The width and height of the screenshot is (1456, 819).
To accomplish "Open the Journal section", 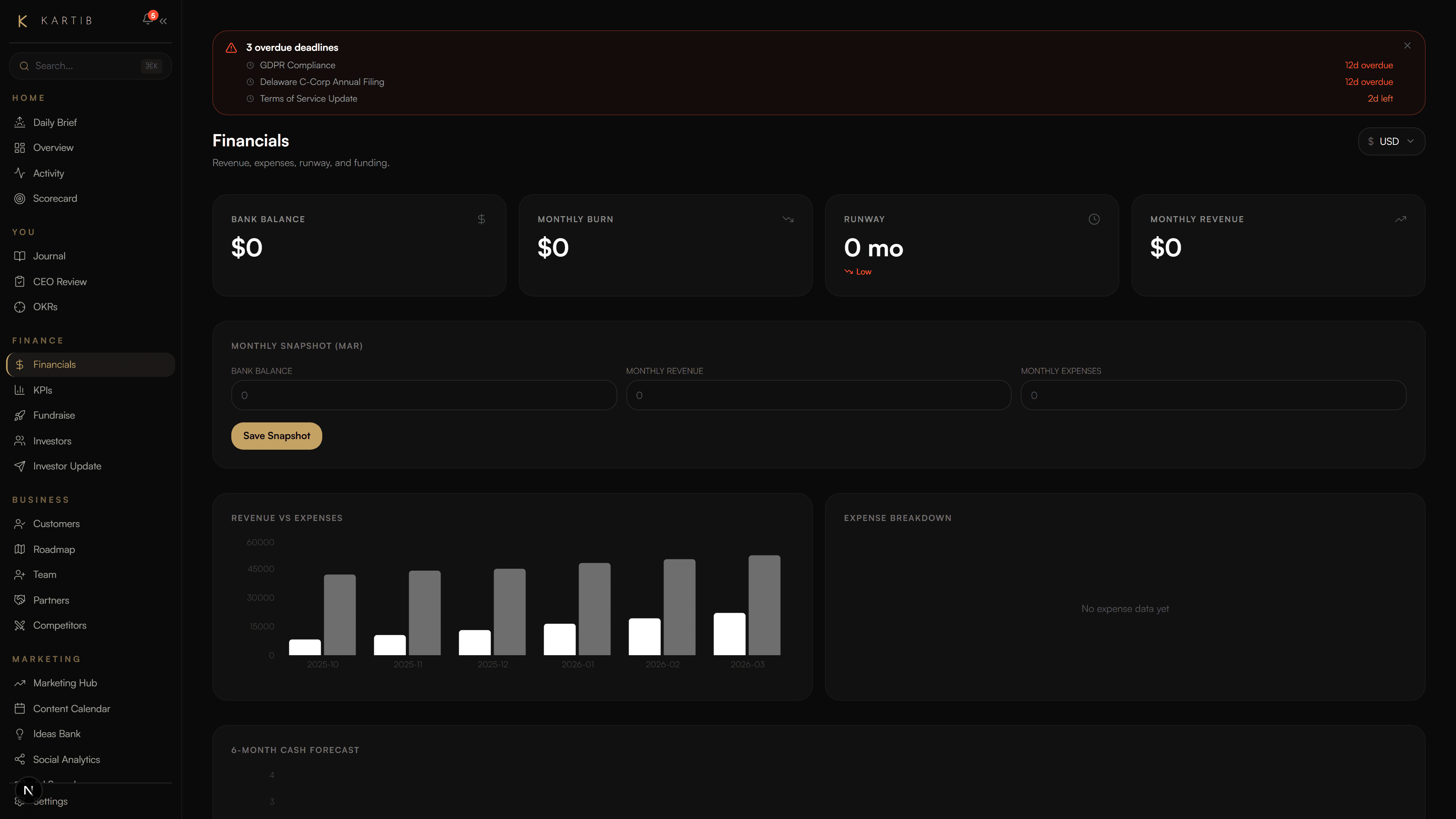I will tap(49, 256).
